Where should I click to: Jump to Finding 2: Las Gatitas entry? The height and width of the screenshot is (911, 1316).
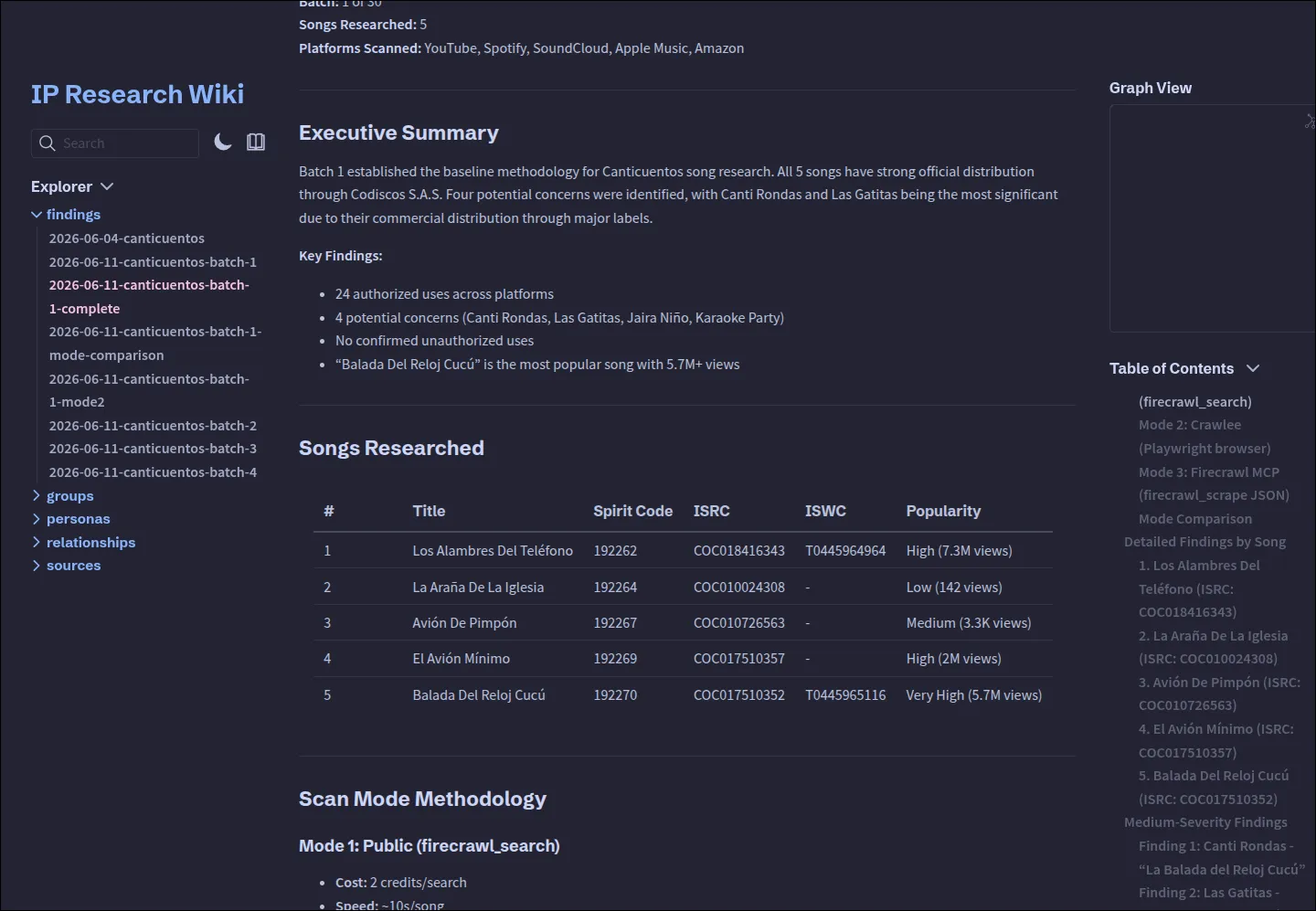coord(1209,893)
